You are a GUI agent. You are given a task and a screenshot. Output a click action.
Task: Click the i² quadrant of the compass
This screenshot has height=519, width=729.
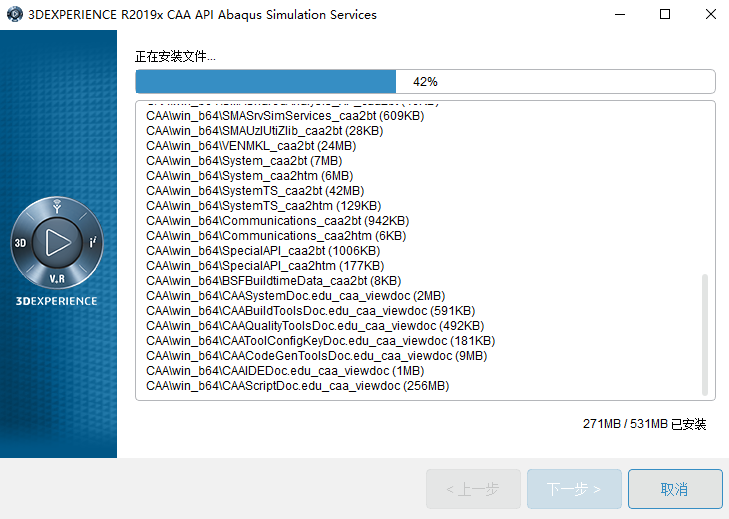93,243
